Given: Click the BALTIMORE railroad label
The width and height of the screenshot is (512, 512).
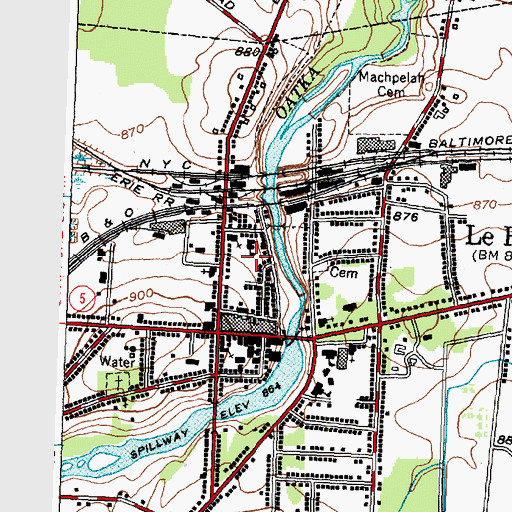Looking at the screenshot, I should coord(470,142).
